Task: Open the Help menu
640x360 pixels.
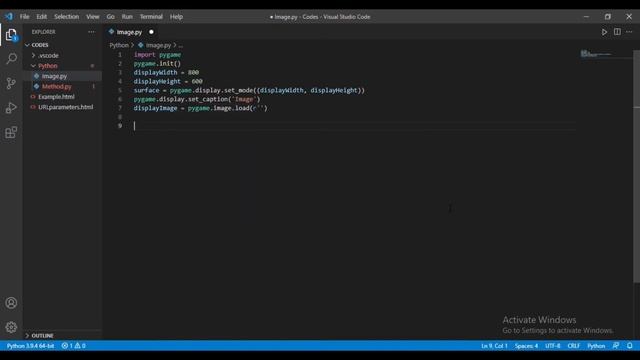Action: point(176,17)
